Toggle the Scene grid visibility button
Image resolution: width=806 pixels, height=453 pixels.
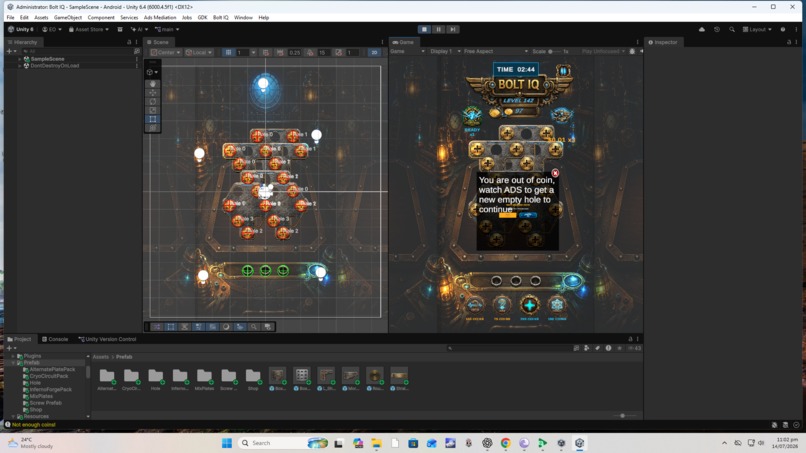click(x=228, y=52)
